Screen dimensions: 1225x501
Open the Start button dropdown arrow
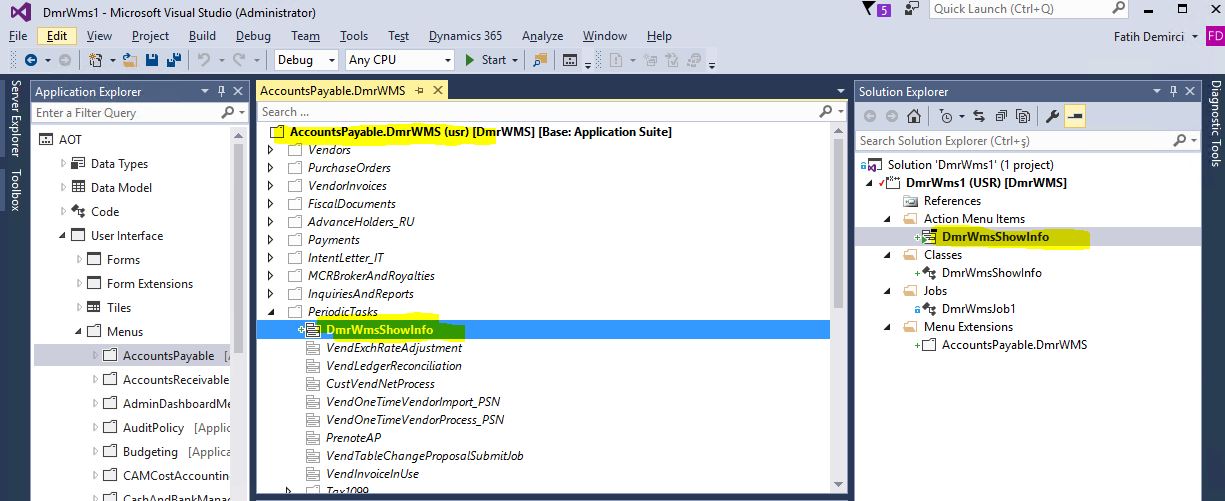coord(515,60)
